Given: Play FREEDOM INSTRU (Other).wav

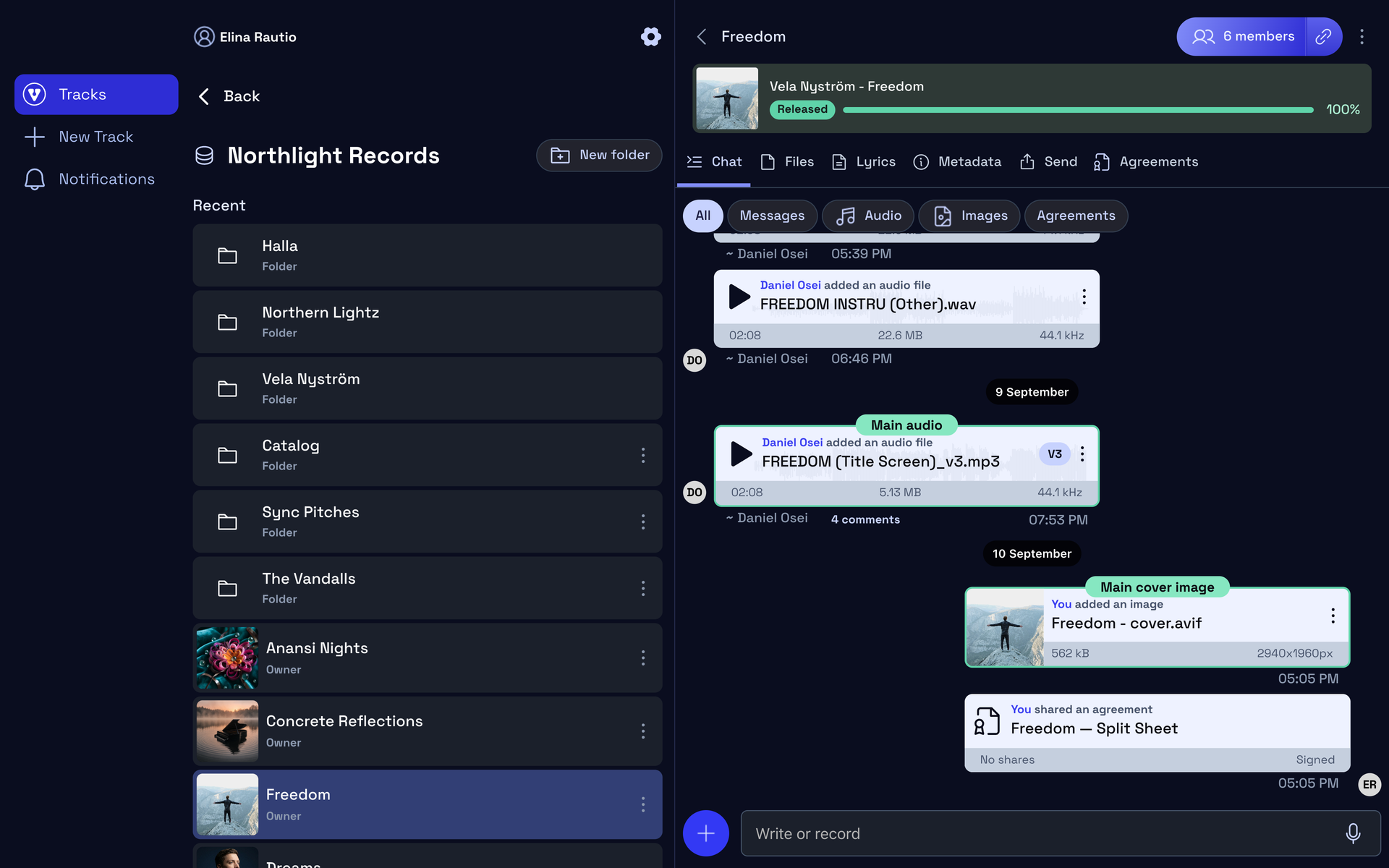Looking at the screenshot, I should (x=739, y=297).
